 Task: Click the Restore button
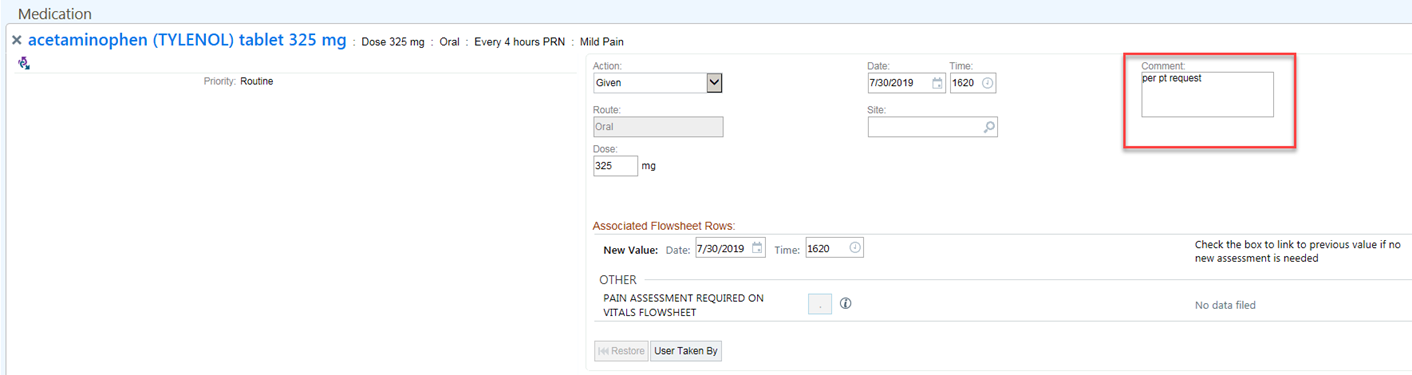(x=621, y=351)
